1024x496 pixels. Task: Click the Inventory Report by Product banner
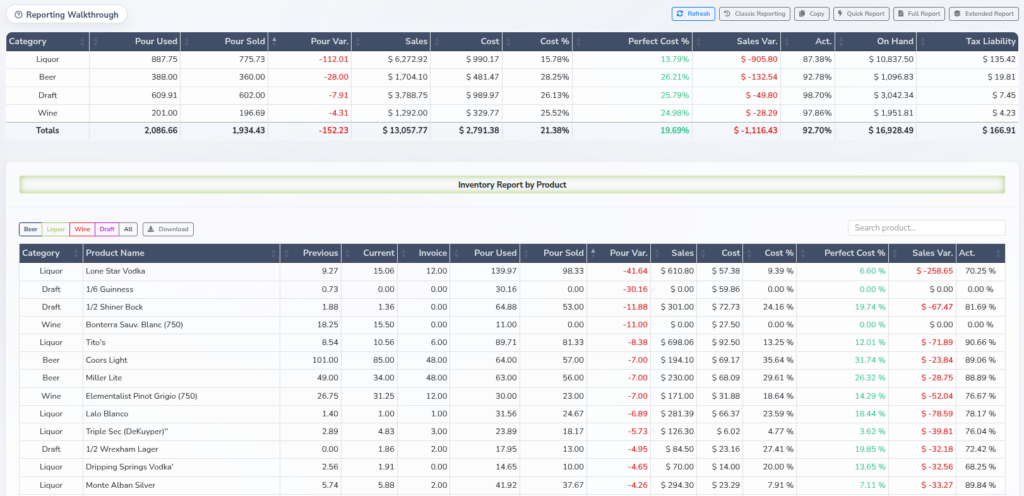(512, 185)
